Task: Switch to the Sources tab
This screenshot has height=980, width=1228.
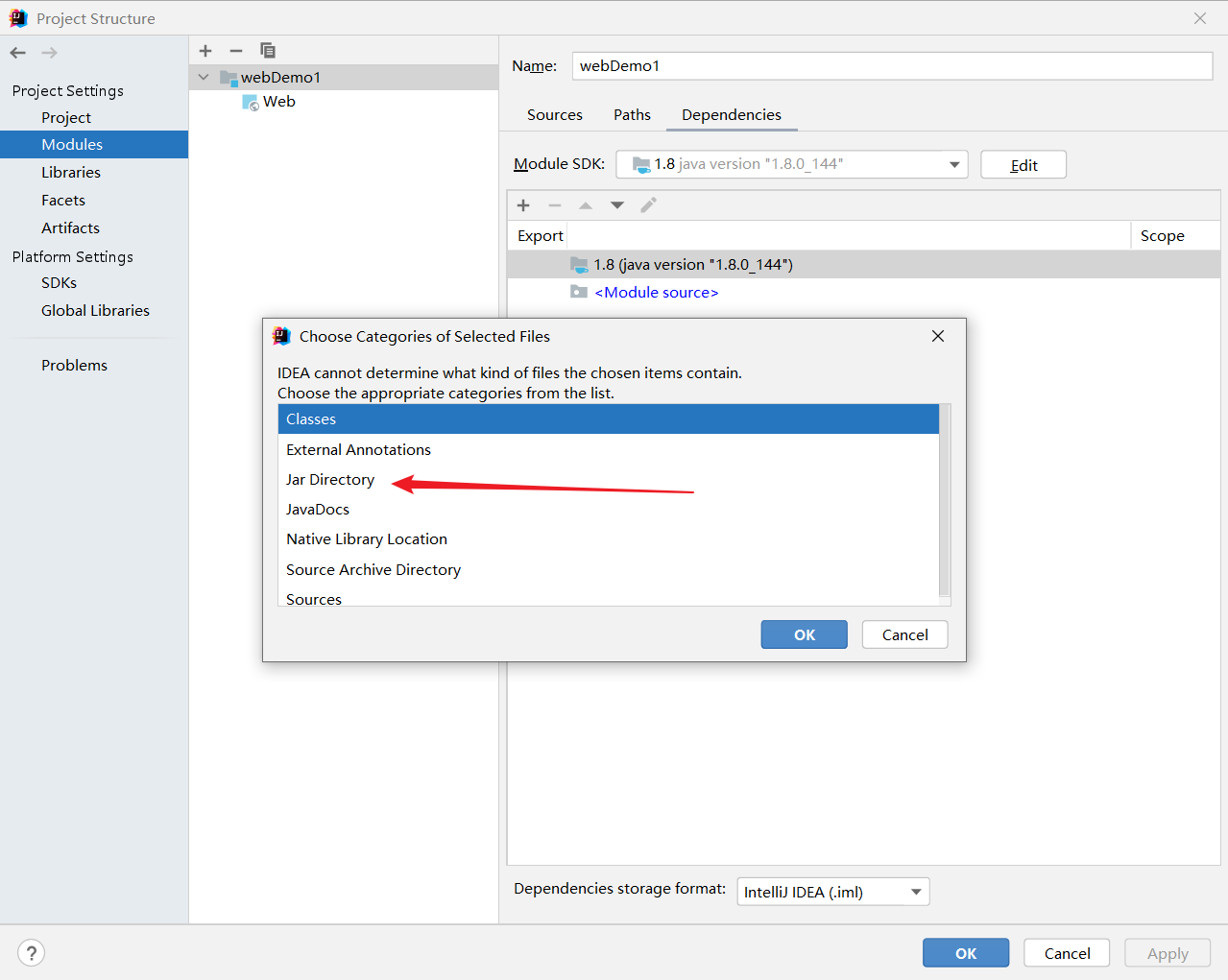Action: [x=555, y=115]
